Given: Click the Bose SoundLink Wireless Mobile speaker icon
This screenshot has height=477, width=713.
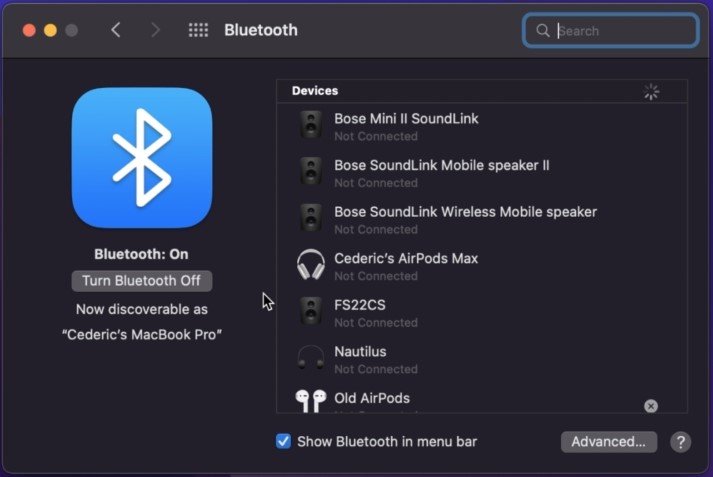Looking at the screenshot, I should point(311,219).
